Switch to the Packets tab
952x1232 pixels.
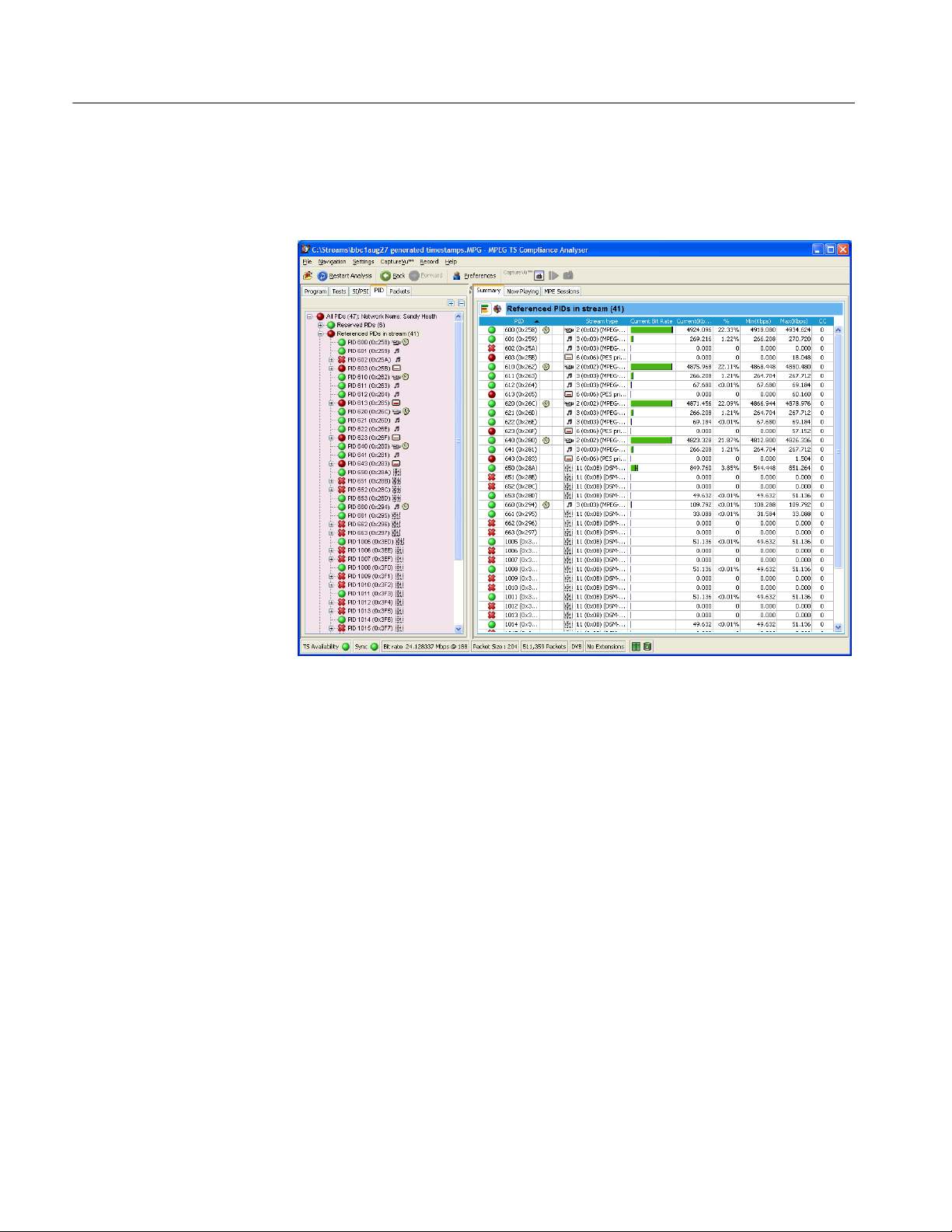pyautogui.click(x=399, y=291)
